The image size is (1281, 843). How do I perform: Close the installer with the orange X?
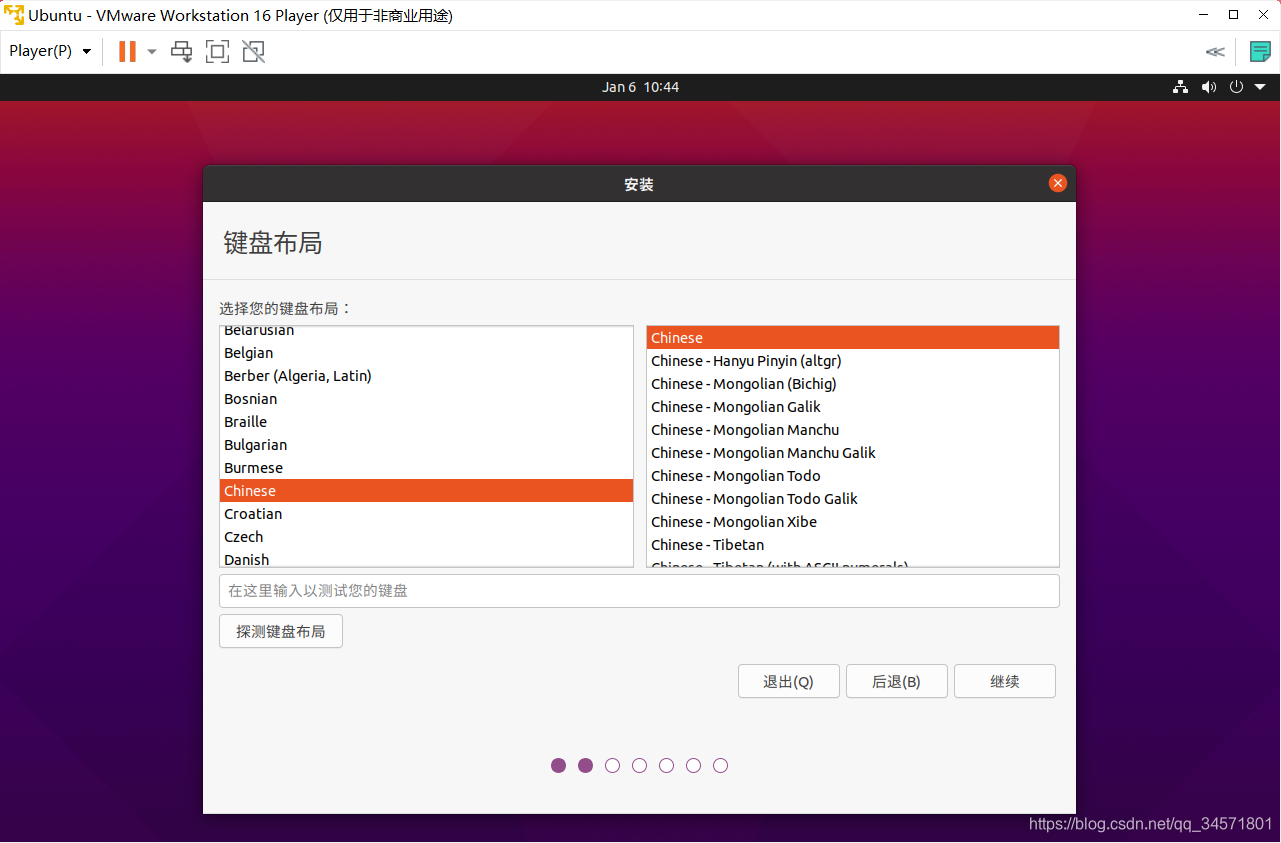point(1057,183)
